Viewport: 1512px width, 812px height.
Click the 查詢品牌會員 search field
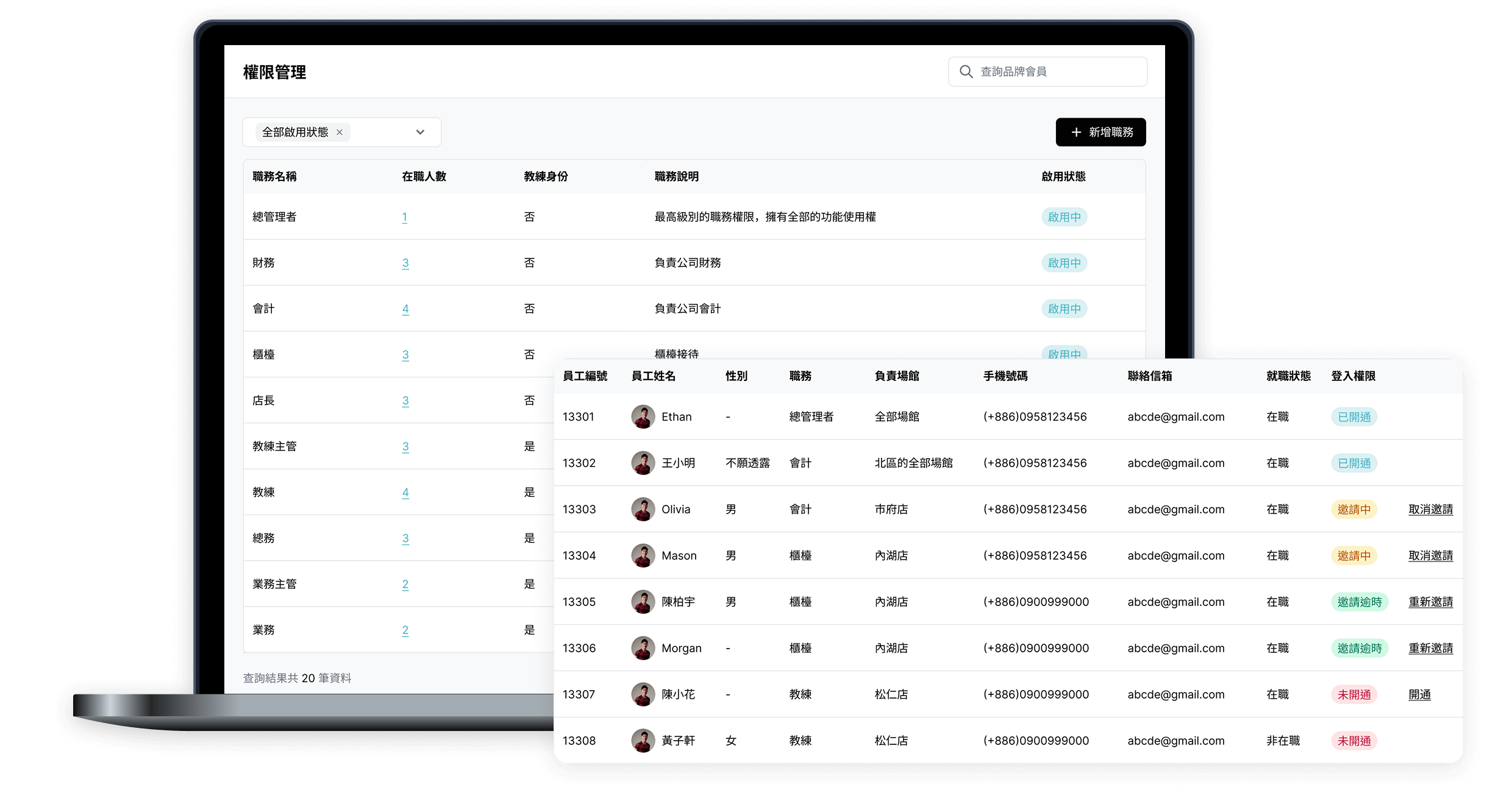click(x=1049, y=71)
